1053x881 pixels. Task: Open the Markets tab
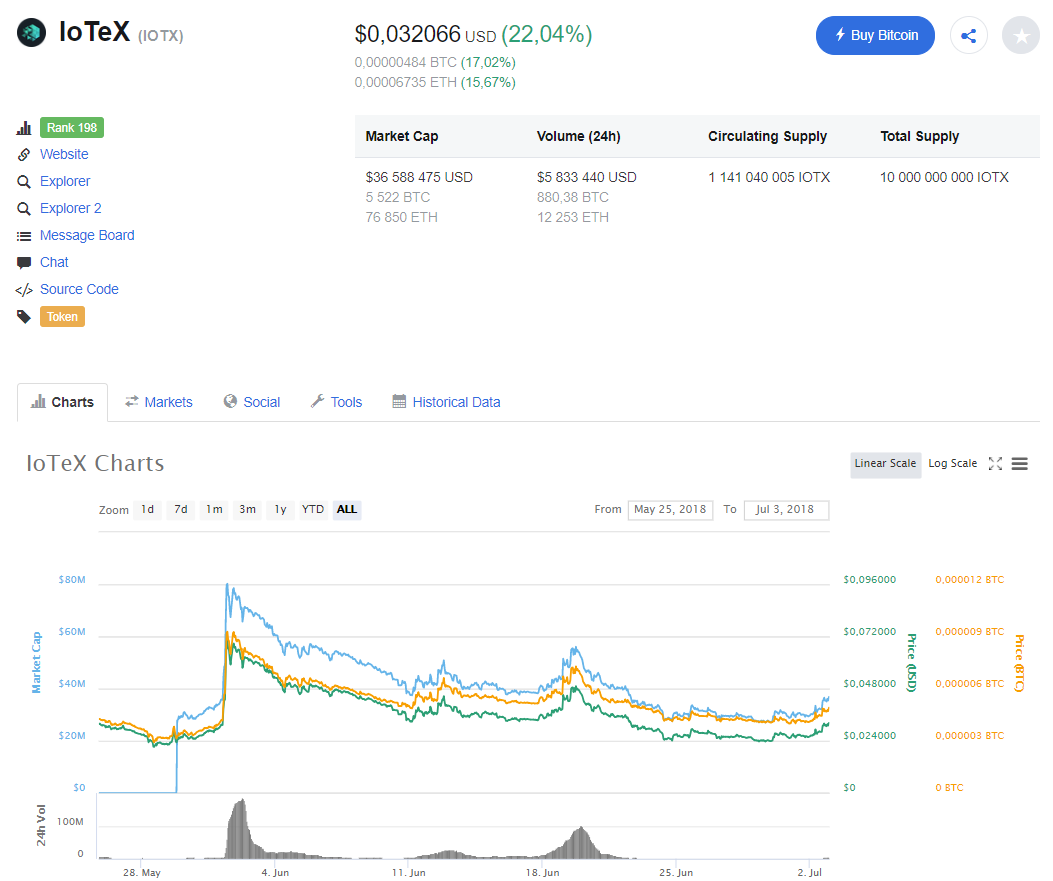click(x=158, y=402)
